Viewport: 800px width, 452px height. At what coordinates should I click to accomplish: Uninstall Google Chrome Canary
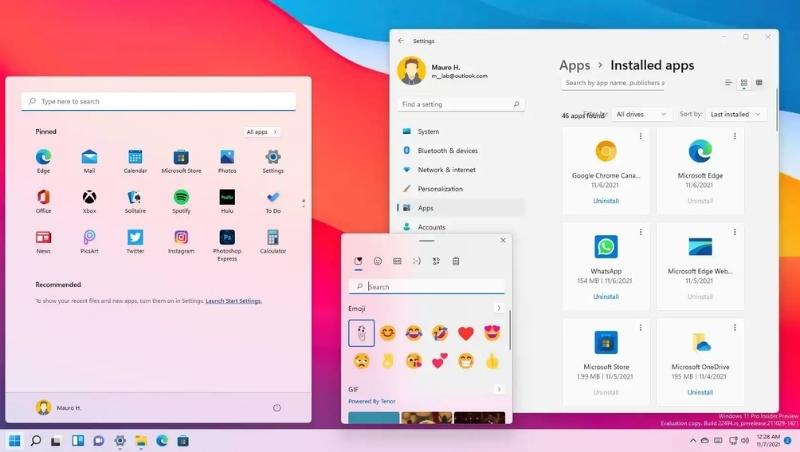pyautogui.click(x=606, y=201)
